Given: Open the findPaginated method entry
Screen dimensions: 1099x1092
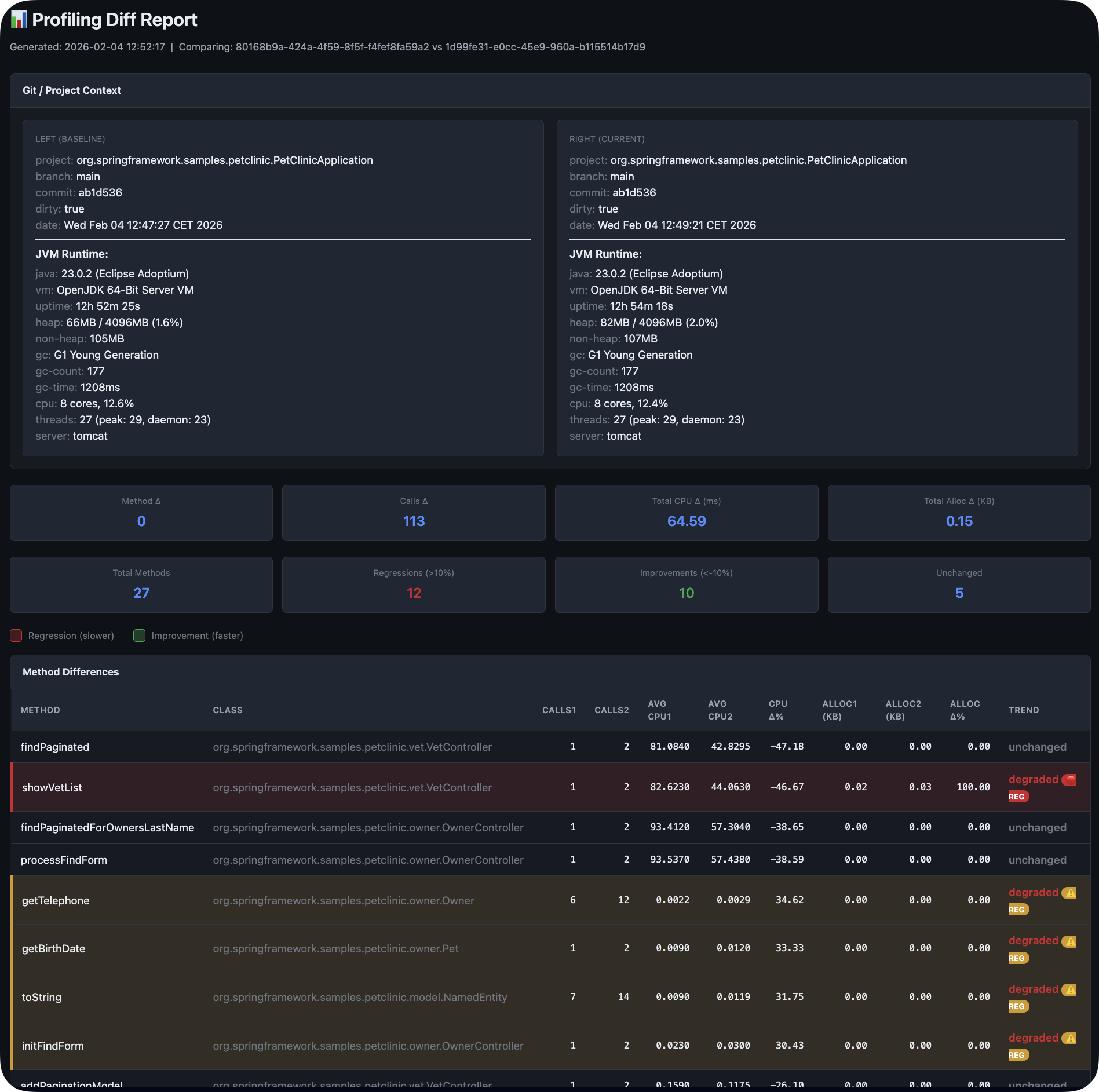Looking at the screenshot, I should tap(55, 747).
